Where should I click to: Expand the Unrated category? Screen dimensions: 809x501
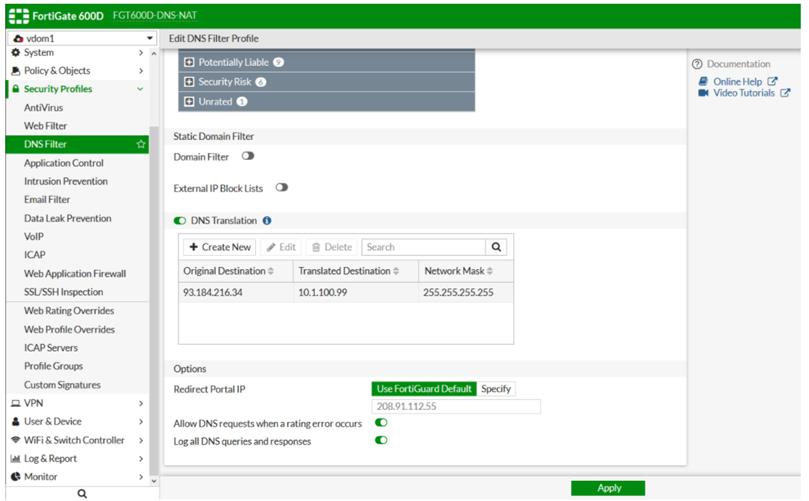pos(189,102)
